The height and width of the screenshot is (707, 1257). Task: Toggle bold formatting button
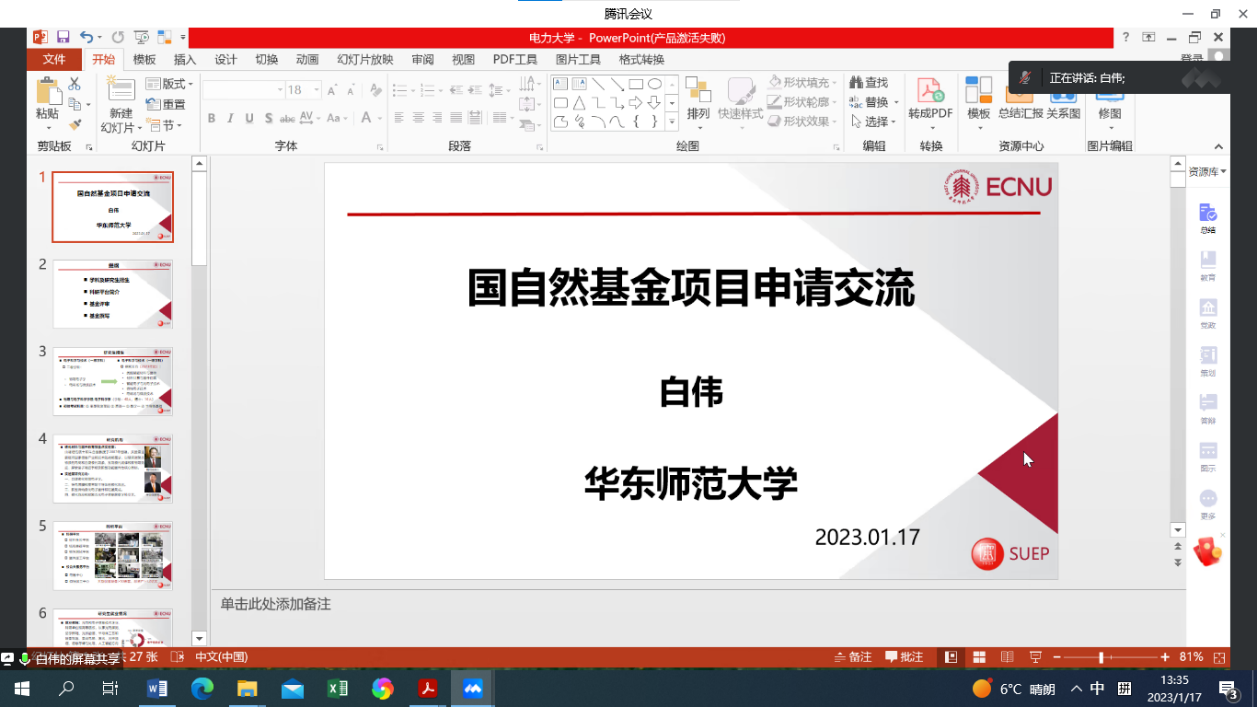[212, 118]
